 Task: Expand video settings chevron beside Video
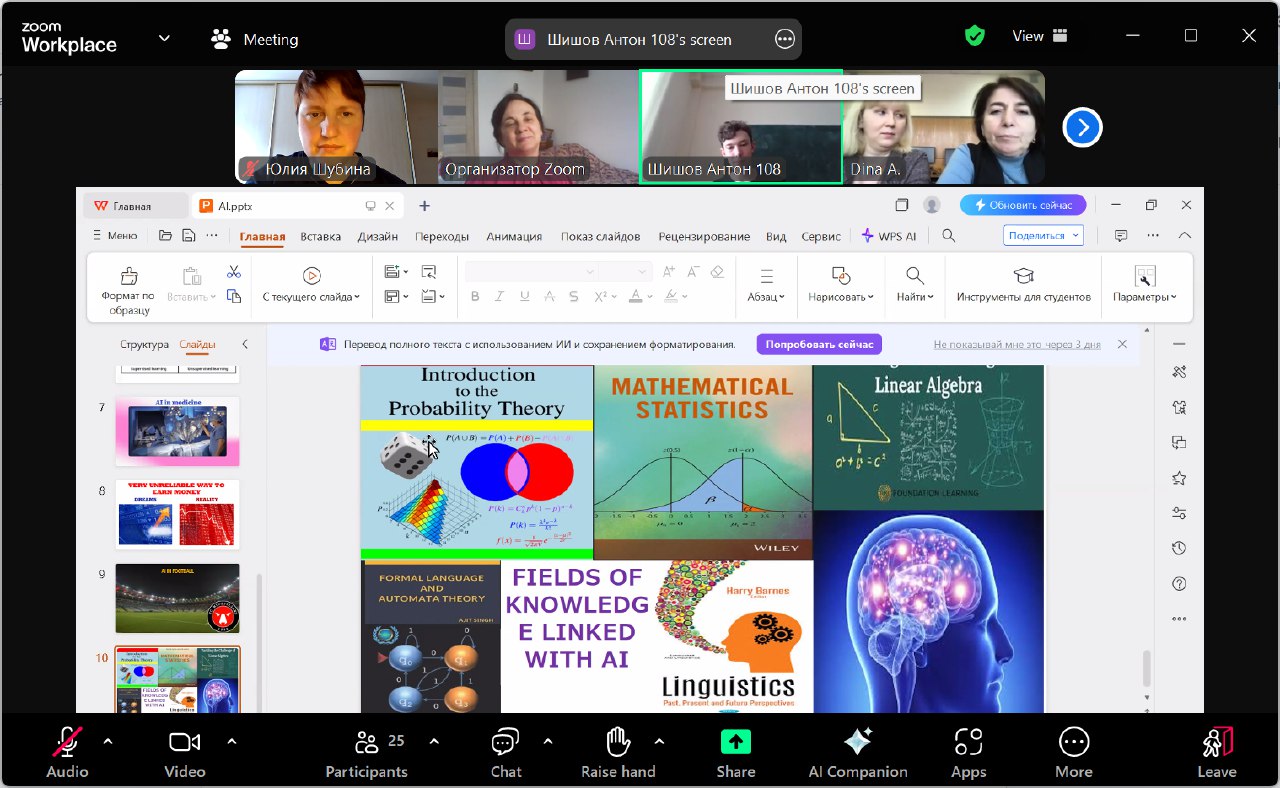click(232, 741)
